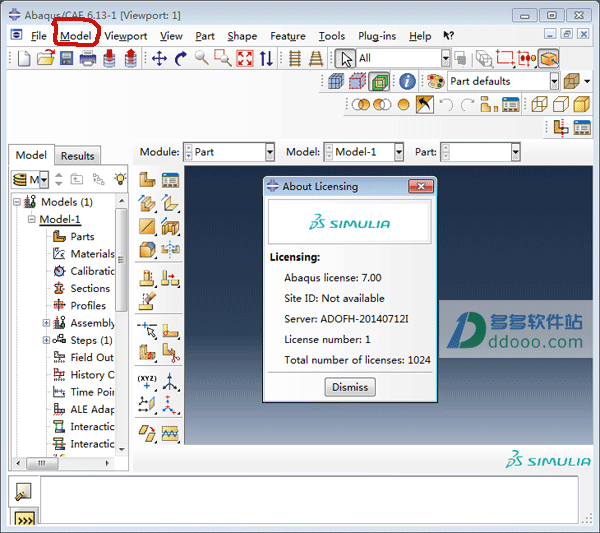
Task: Expand the Steps (1) tree node
Action: pyautogui.click(x=46, y=340)
